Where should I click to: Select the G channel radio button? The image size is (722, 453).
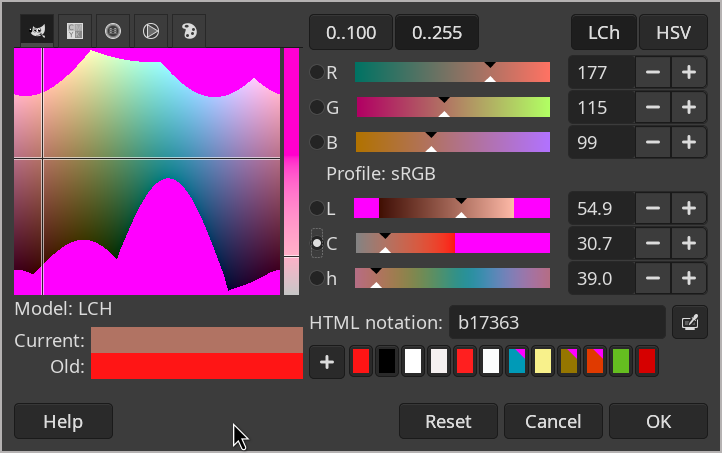click(317, 107)
